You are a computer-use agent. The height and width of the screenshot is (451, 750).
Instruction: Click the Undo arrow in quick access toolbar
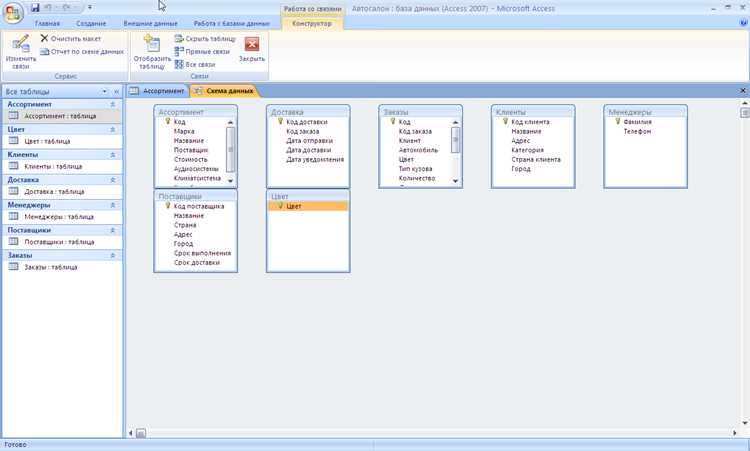pos(48,8)
